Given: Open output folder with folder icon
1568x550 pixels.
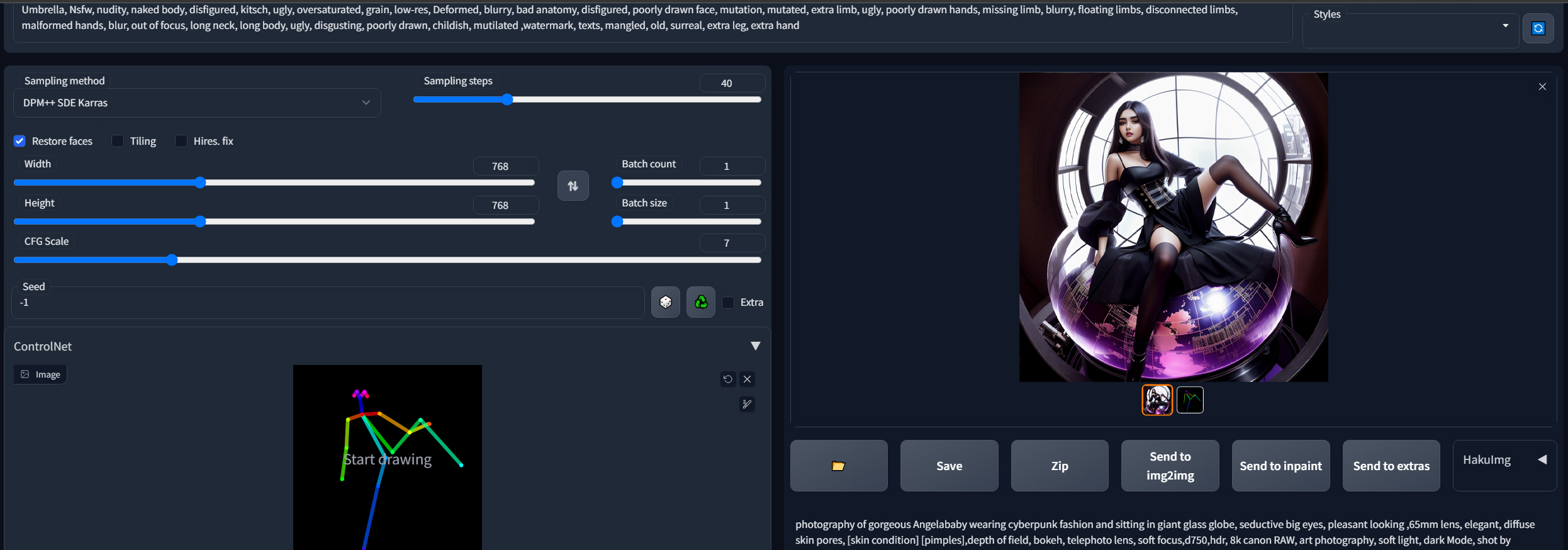Looking at the screenshot, I should (838, 466).
